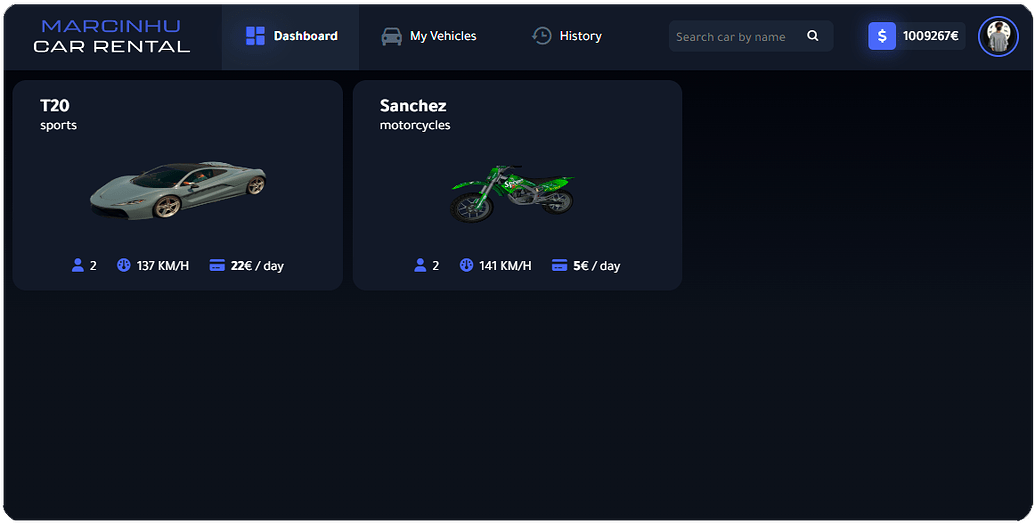Focus the Search car by name field
Image resolution: width=1035 pixels, height=523 pixels.
click(x=735, y=37)
